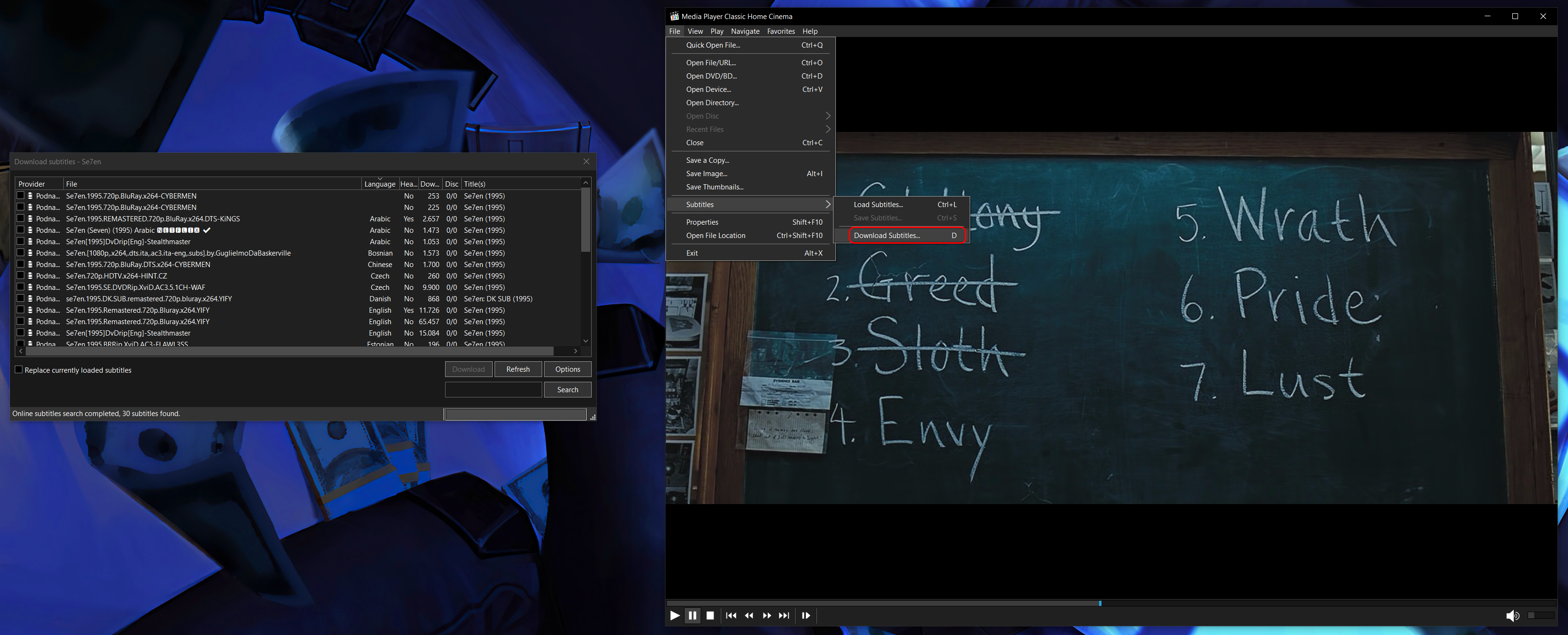Select Properties menu entry
The image size is (1568, 635).
[x=751, y=222]
